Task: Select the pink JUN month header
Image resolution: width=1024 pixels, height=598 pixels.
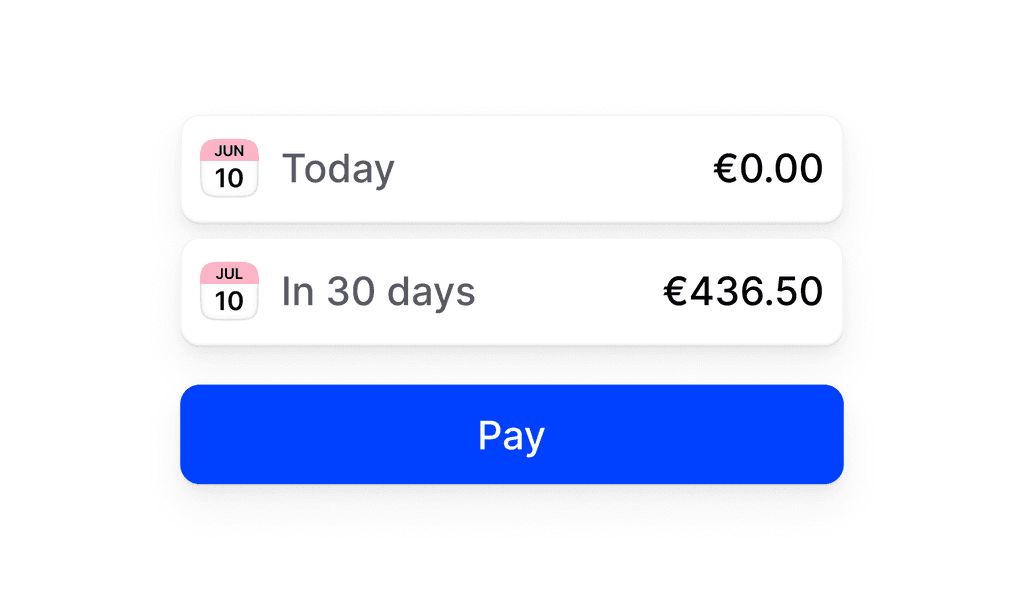Action: click(229, 150)
